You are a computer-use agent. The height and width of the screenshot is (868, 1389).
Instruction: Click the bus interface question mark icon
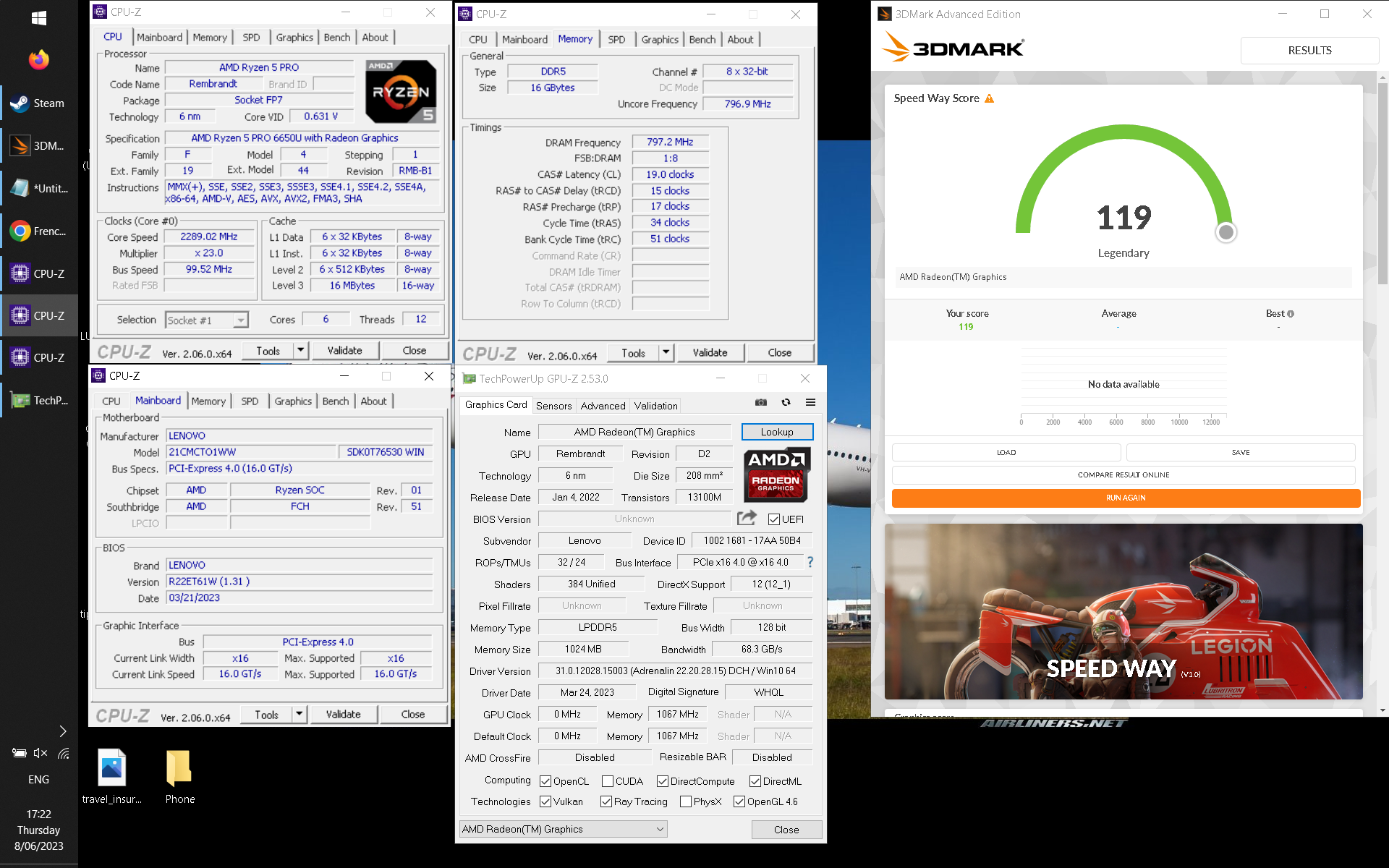click(x=810, y=562)
